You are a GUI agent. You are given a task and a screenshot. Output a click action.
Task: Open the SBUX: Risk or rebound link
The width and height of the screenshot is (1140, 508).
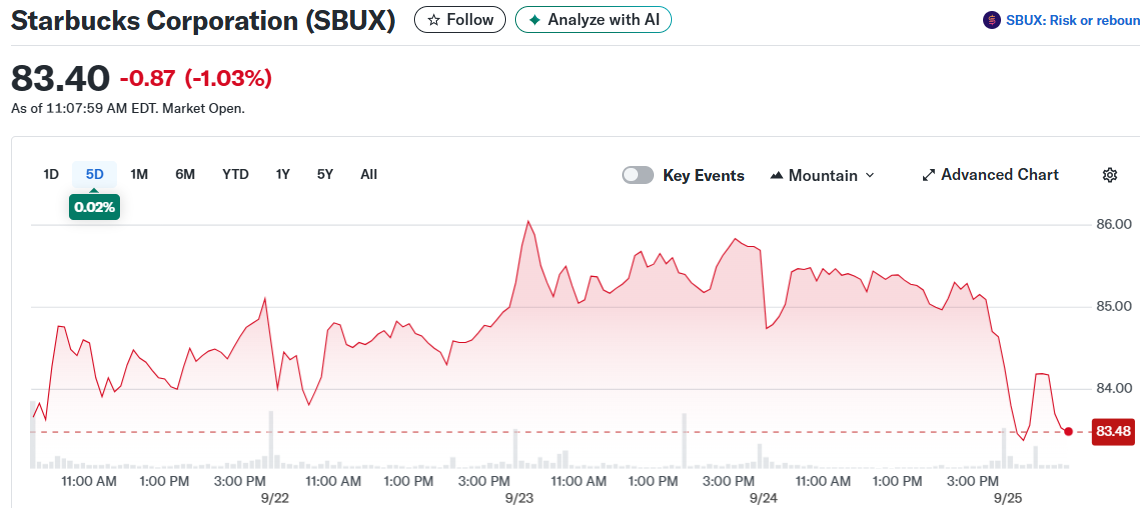(1072, 20)
